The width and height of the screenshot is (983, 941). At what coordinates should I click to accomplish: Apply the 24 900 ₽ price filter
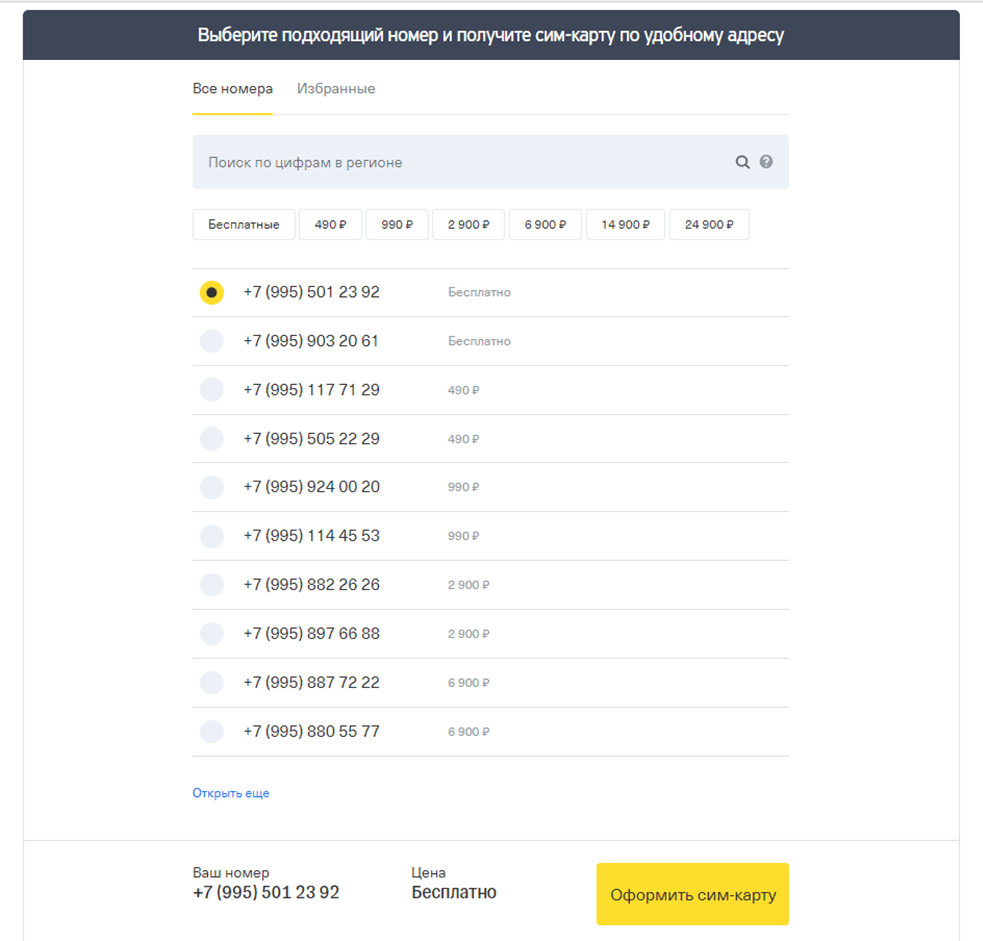(x=708, y=225)
